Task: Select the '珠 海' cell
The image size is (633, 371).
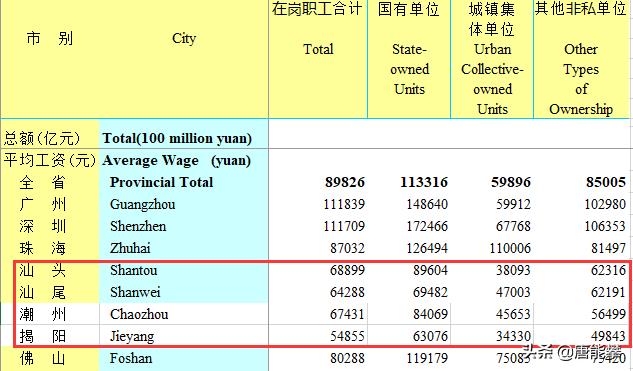Action: 42,248
